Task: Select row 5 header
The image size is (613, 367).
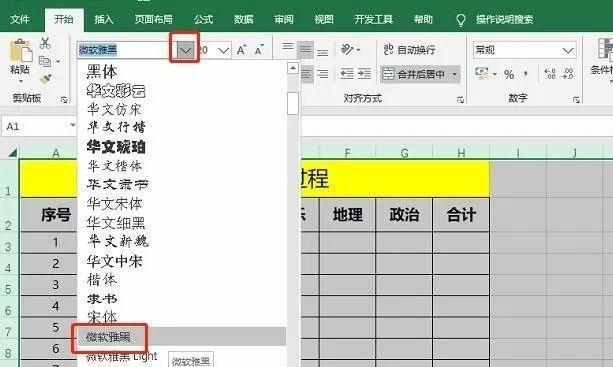Action: click(9, 288)
